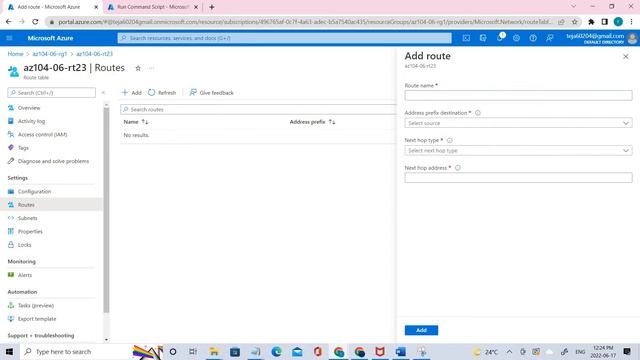Switch to Run Command Script browser tab
Screen dimensions: 640x360
click(152, 7)
